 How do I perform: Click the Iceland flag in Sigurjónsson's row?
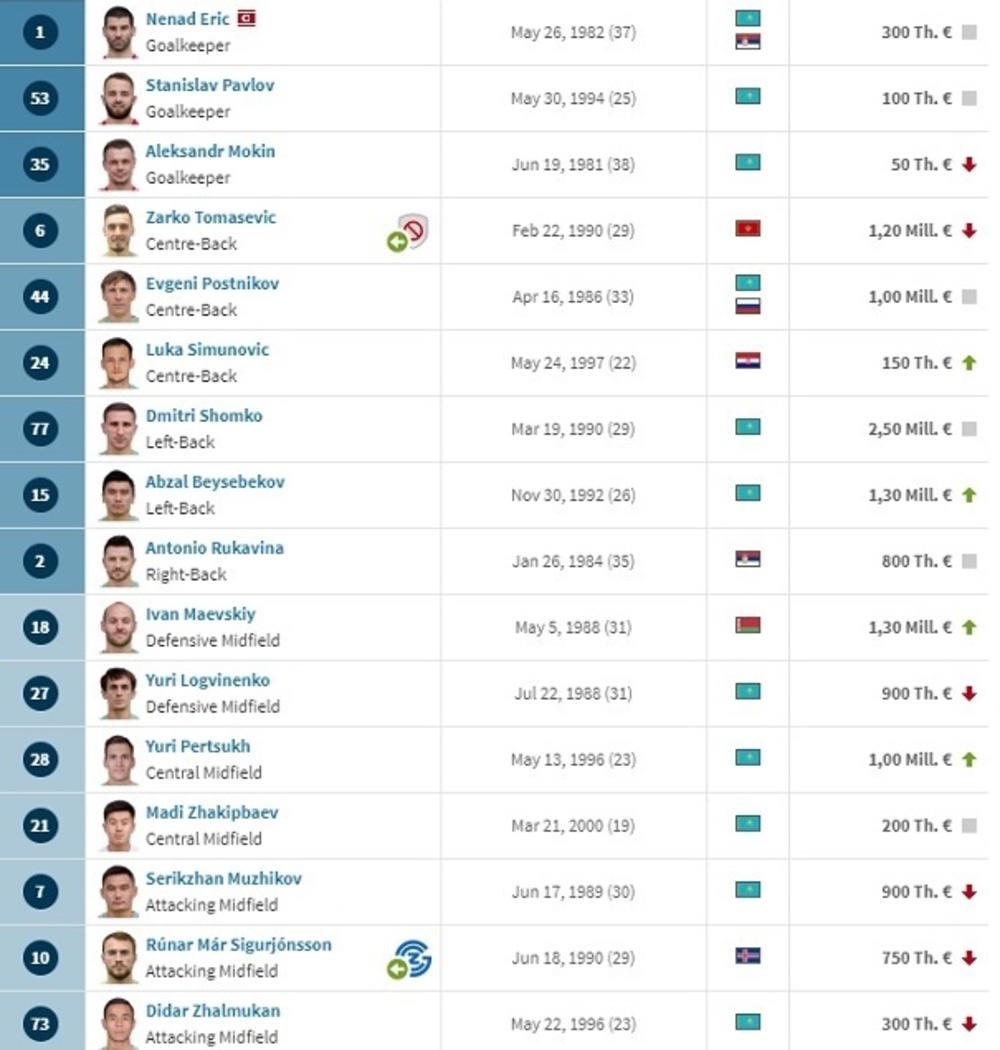point(747,957)
